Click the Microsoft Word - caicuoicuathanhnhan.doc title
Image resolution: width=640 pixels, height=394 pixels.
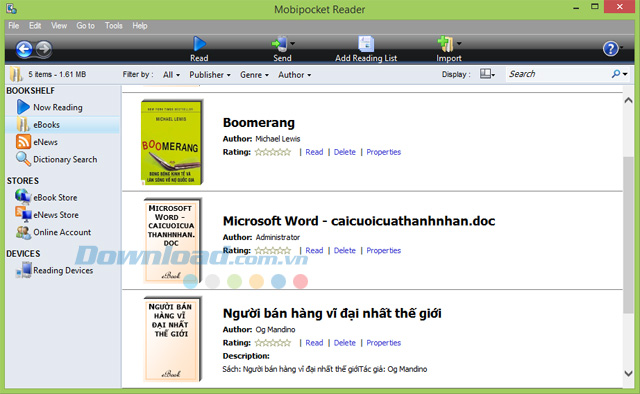[x=359, y=221]
